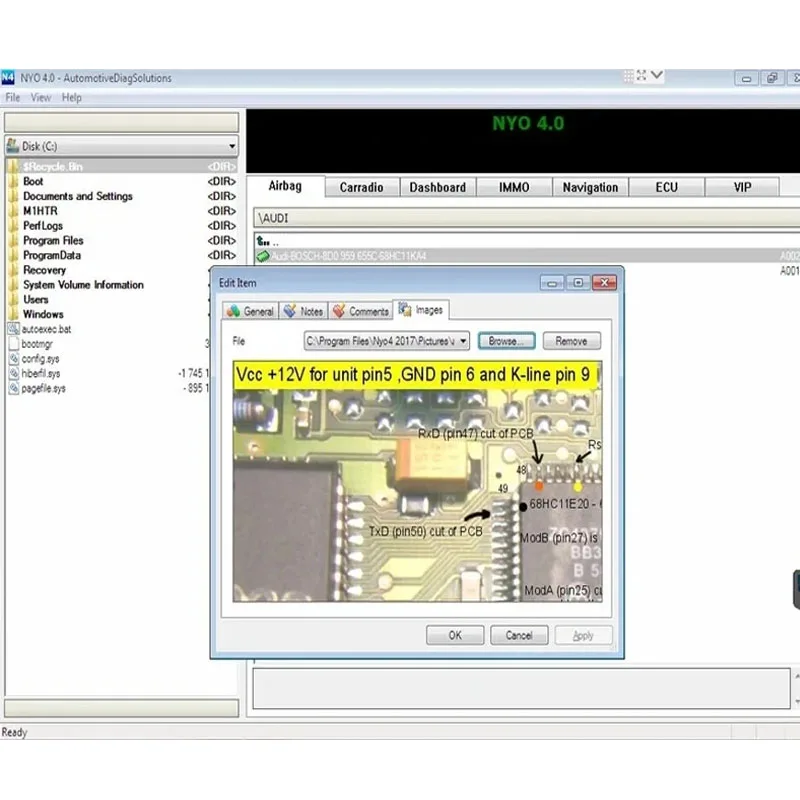Open the File menu
The image size is (800, 800).
click(13, 97)
